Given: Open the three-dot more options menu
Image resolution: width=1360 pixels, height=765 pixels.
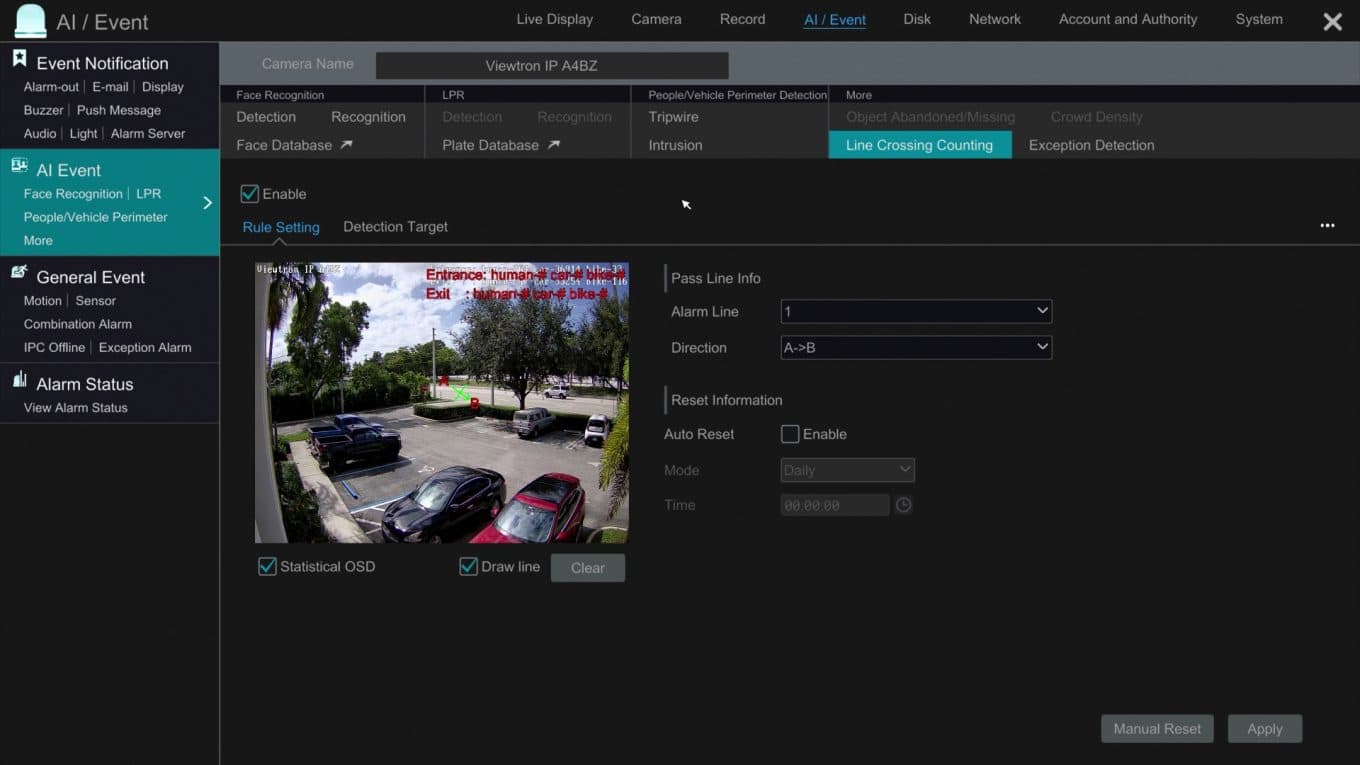Looking at the screenshot, I should (x=1327, y=225).
